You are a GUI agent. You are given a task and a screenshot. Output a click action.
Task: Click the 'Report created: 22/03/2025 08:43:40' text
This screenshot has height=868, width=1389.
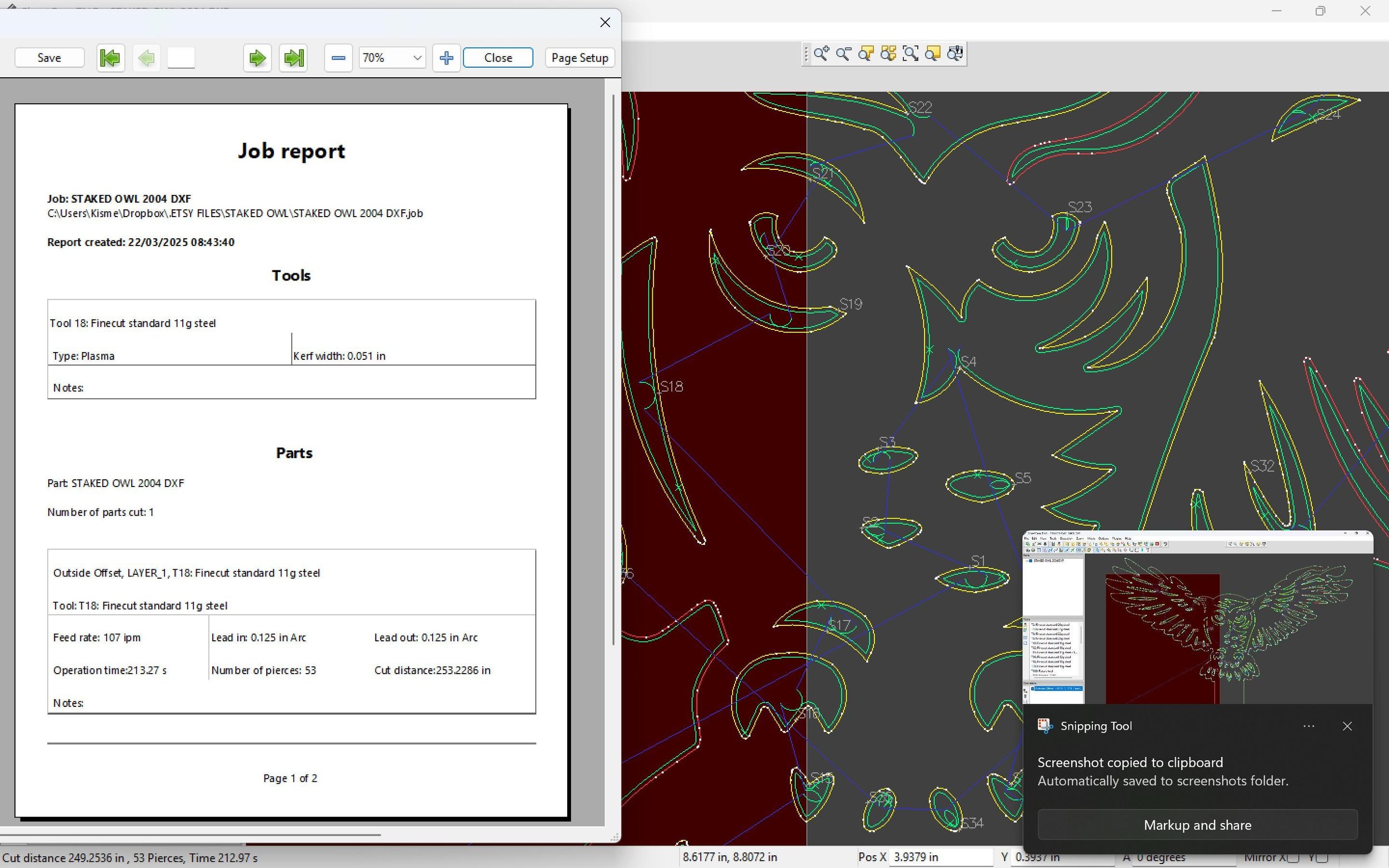(141, 242)
